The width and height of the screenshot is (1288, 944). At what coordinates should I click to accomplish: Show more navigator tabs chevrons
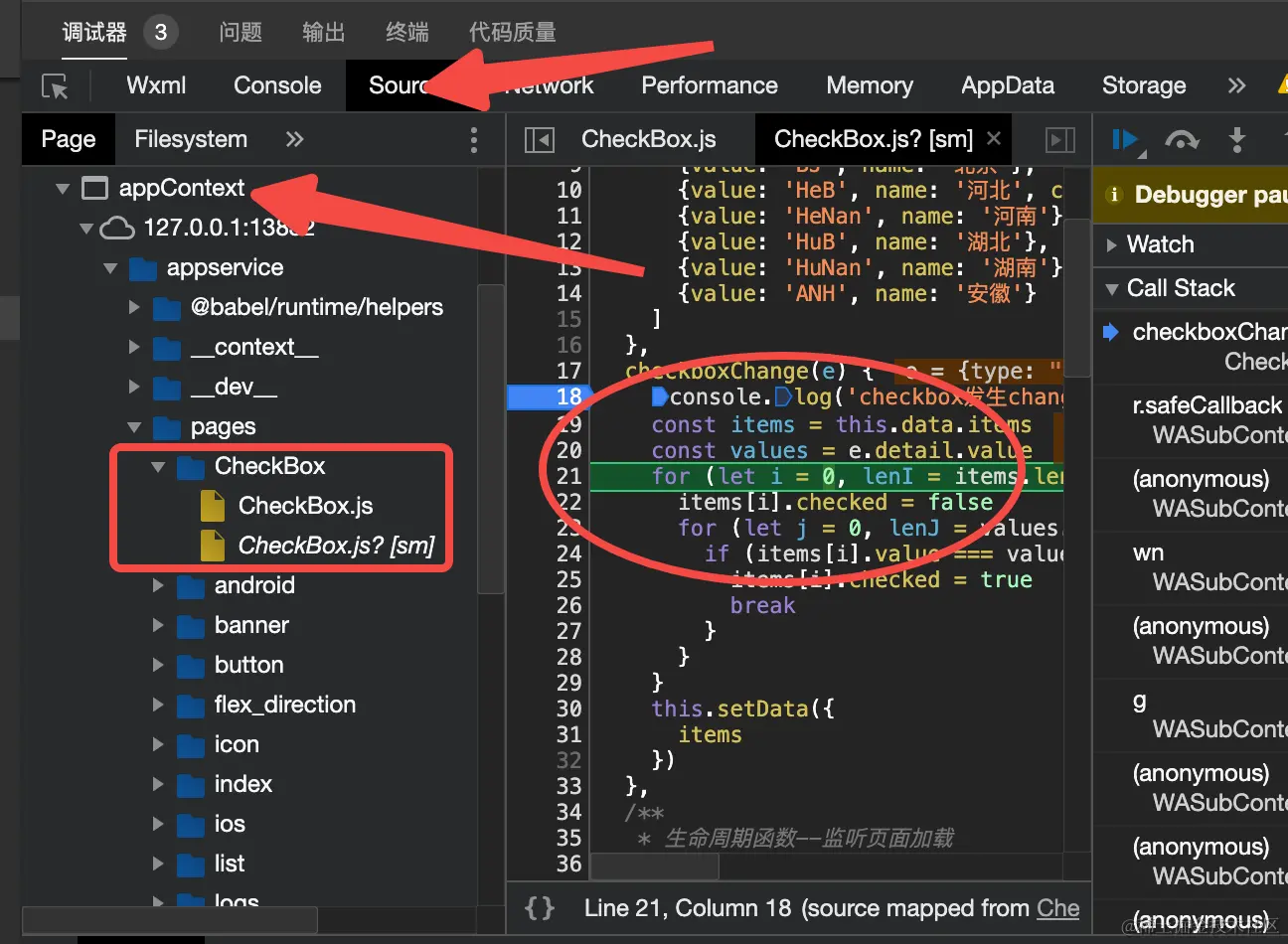click(x=294, y=139)
